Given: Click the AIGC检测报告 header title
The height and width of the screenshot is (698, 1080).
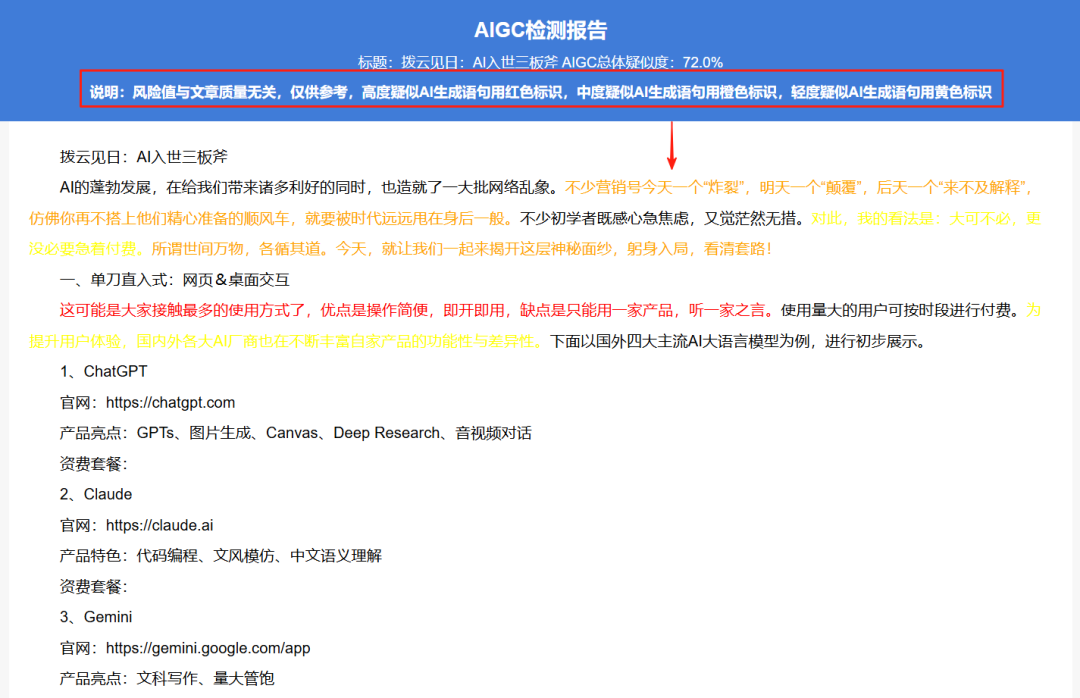Looking at the screenshot, I should [x=540, y=31].
